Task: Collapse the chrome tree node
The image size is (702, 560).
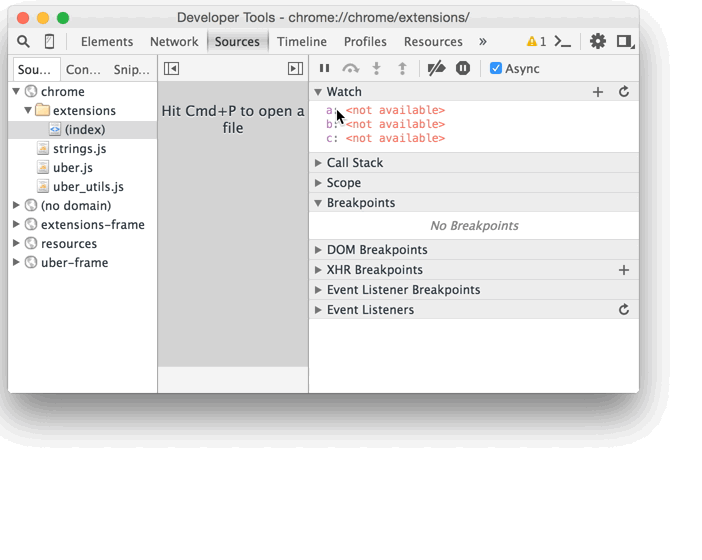Action: pyautogui.click(x=16, y=91)
